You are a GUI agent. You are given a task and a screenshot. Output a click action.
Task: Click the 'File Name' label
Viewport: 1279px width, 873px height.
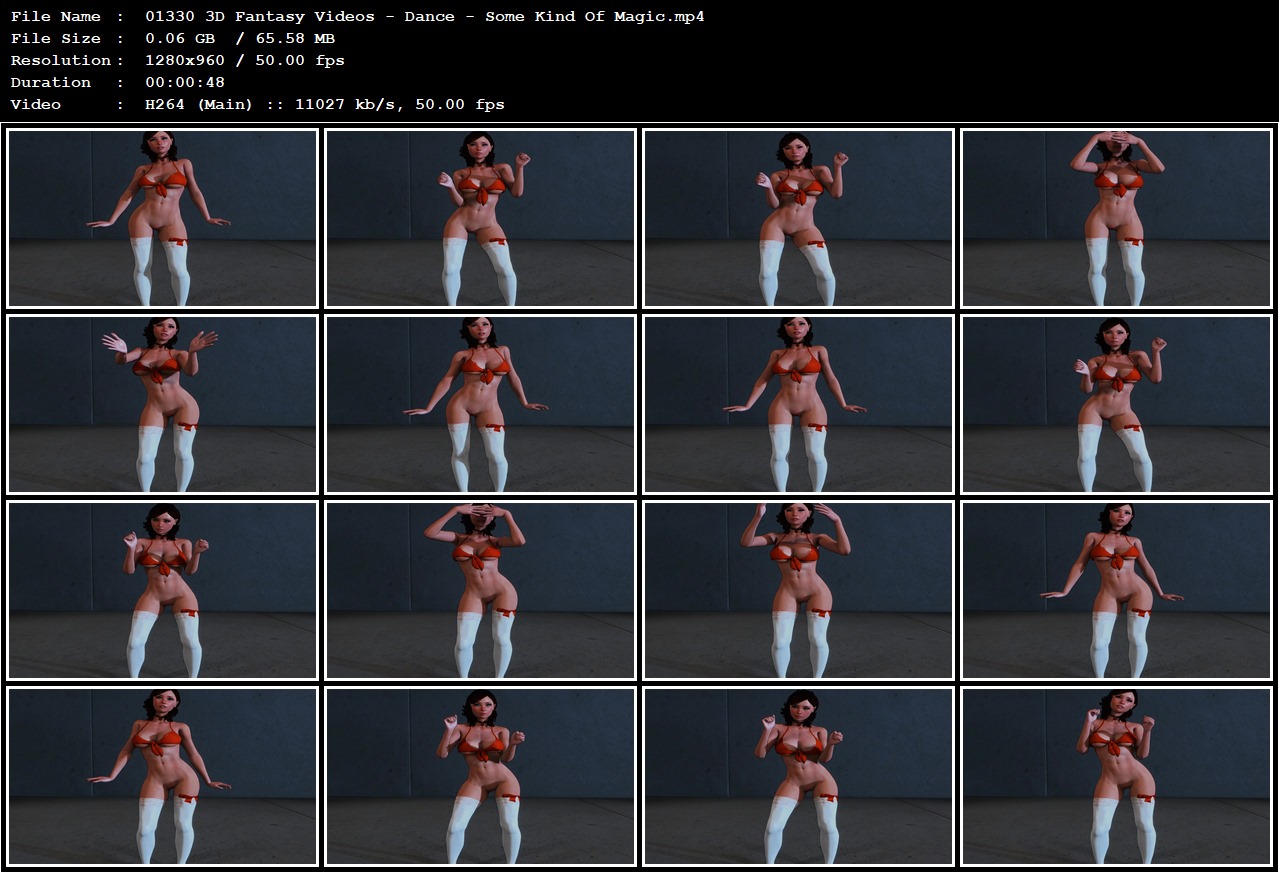[x=56, y=17]
